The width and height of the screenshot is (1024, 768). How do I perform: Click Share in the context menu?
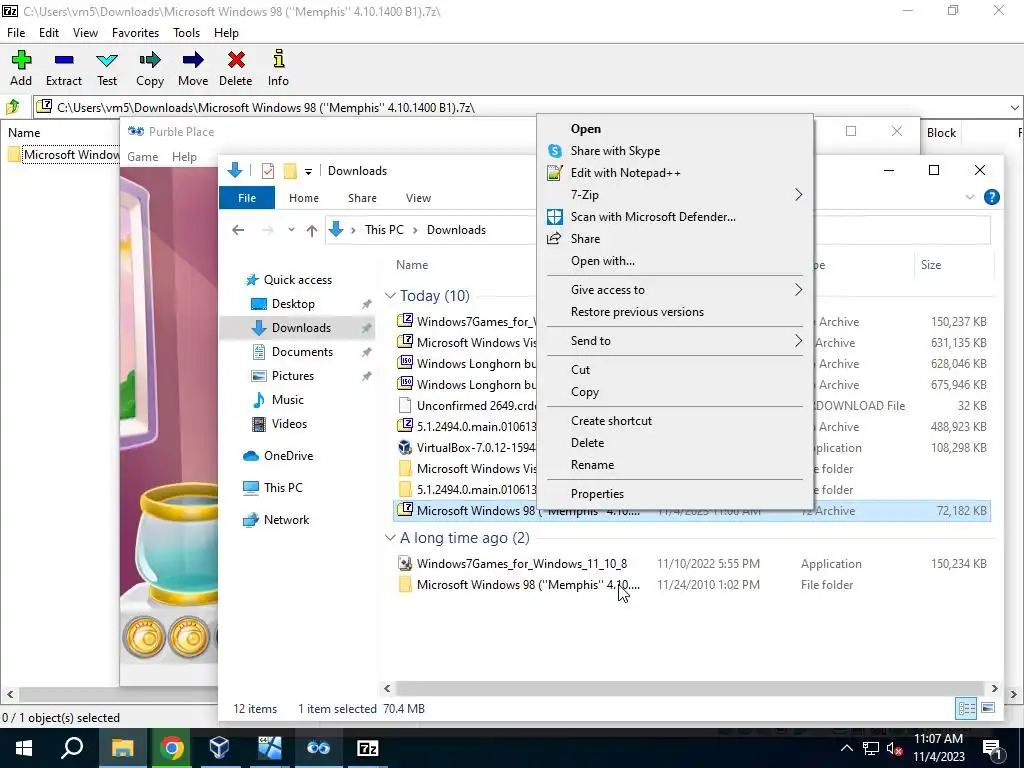click(x=675, y=239)
